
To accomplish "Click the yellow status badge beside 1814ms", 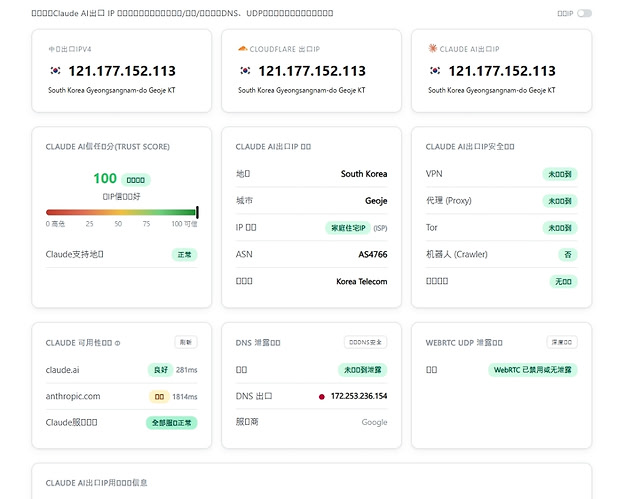I will click(159, 397).
